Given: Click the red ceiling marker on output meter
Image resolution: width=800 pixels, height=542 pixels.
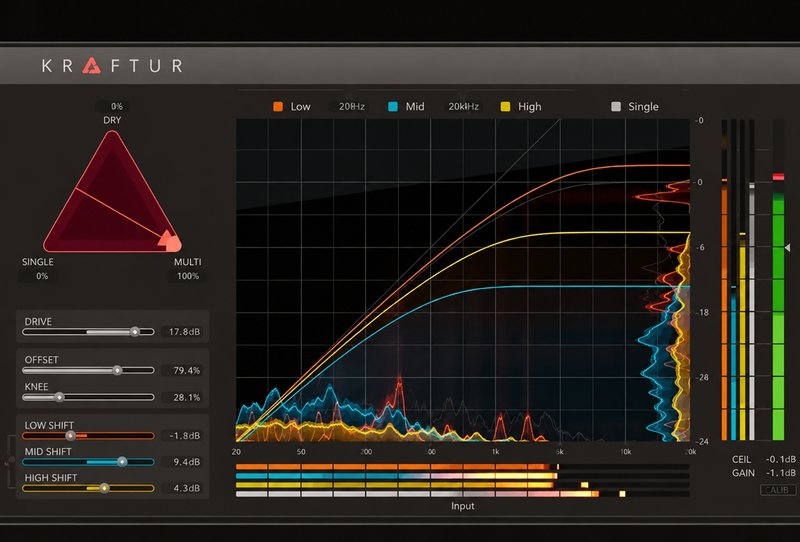Looking at the screenshot, I should [x=778, y=177].
